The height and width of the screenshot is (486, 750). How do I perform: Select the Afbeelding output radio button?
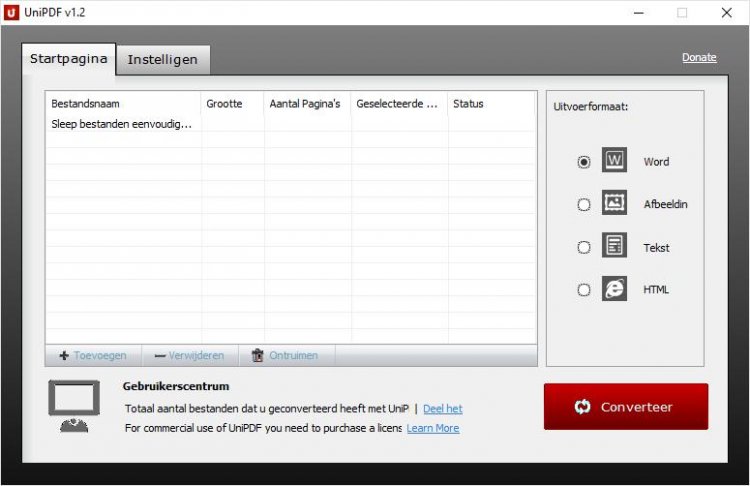coord(584,205)
